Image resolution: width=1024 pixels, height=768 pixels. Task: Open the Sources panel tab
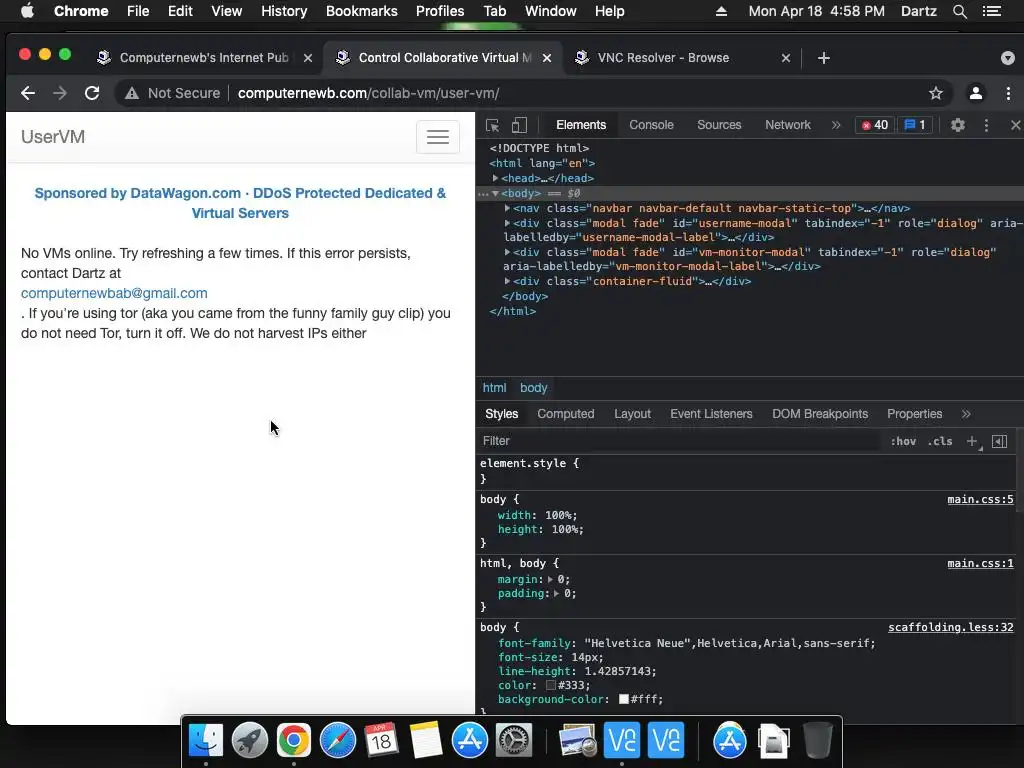coord(719,125)
